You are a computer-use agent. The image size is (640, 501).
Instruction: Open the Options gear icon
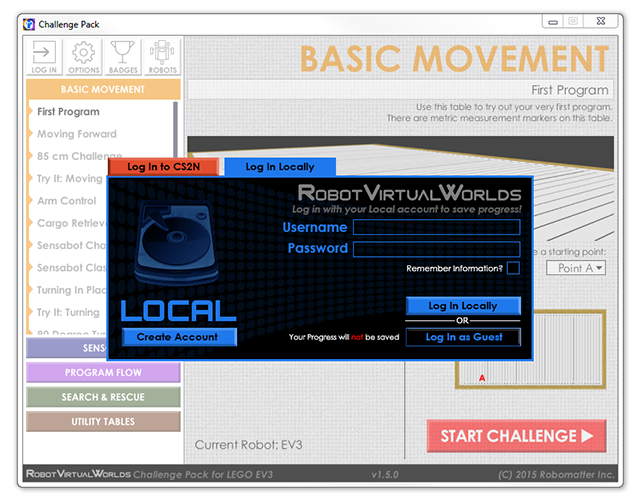[83, 57]
